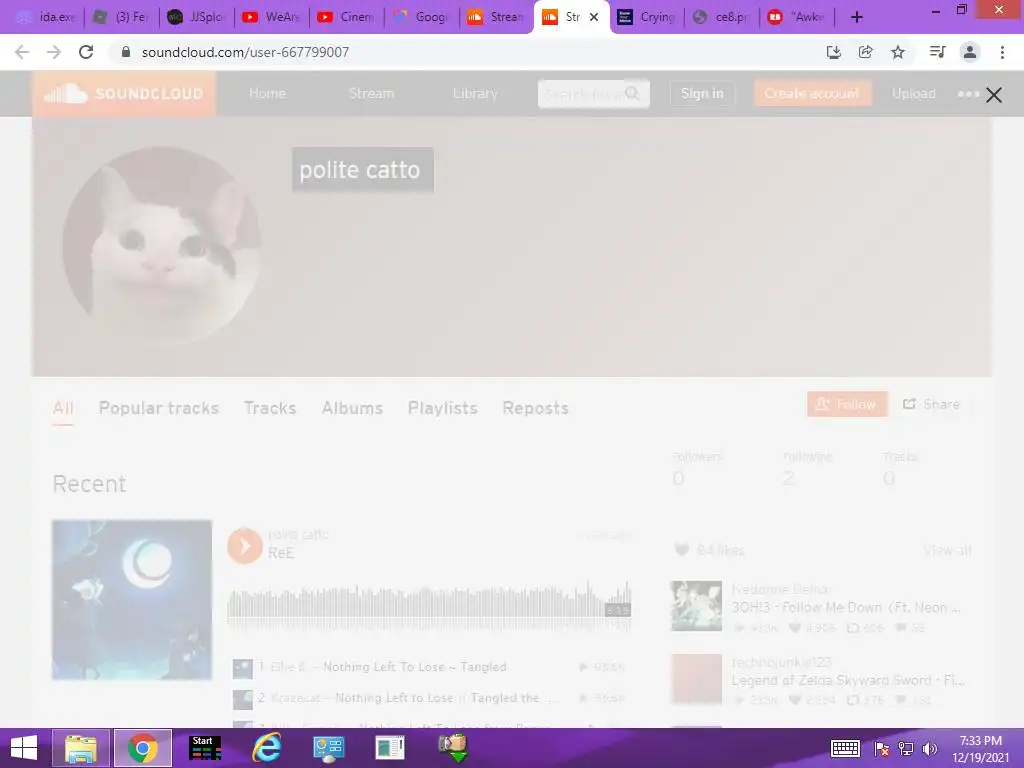Open the ReE title link
This screenshot has height=768, width=1024.
pos(281,553)
